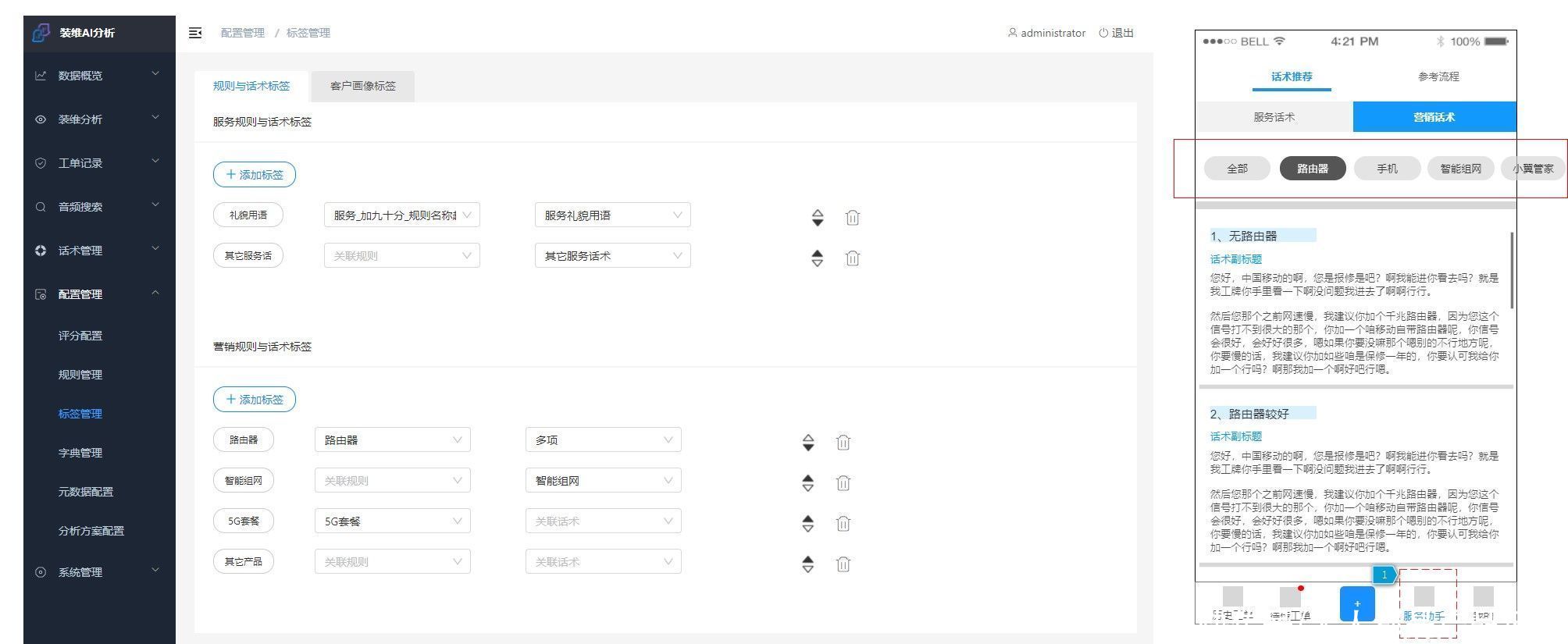This screenshot has height=644, width=1568.
Task: Switch to 规则与话术标签 tab
Action: 251,86
